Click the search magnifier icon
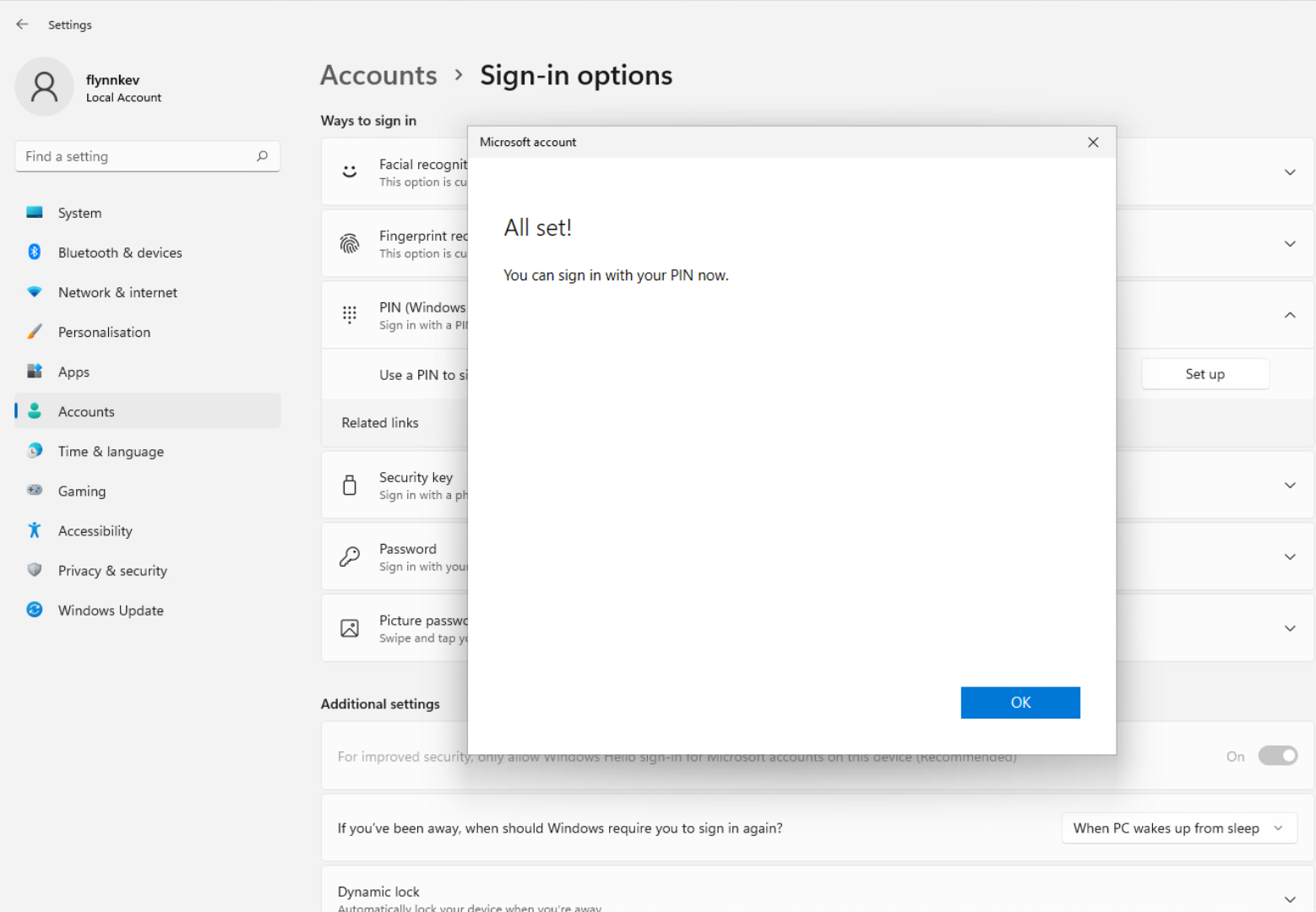The image size is (1316, 912). [x=262, y=156]
